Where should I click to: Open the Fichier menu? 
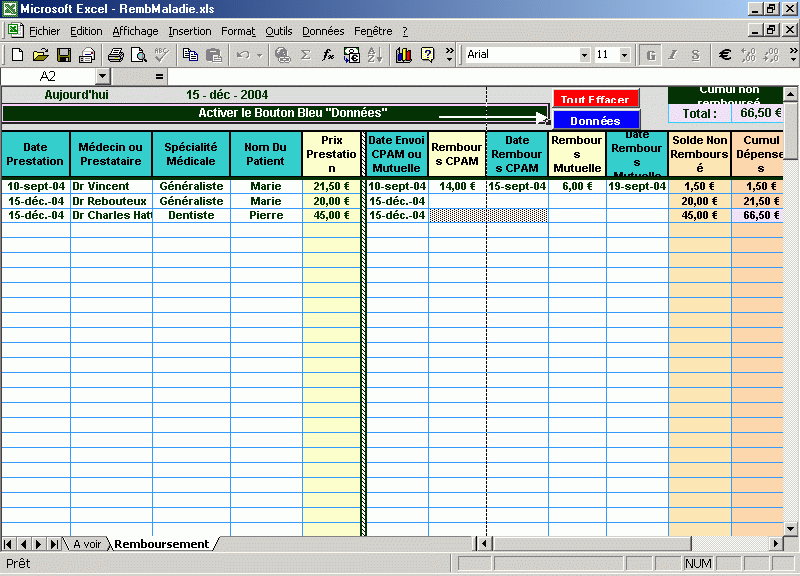[44, 31]
